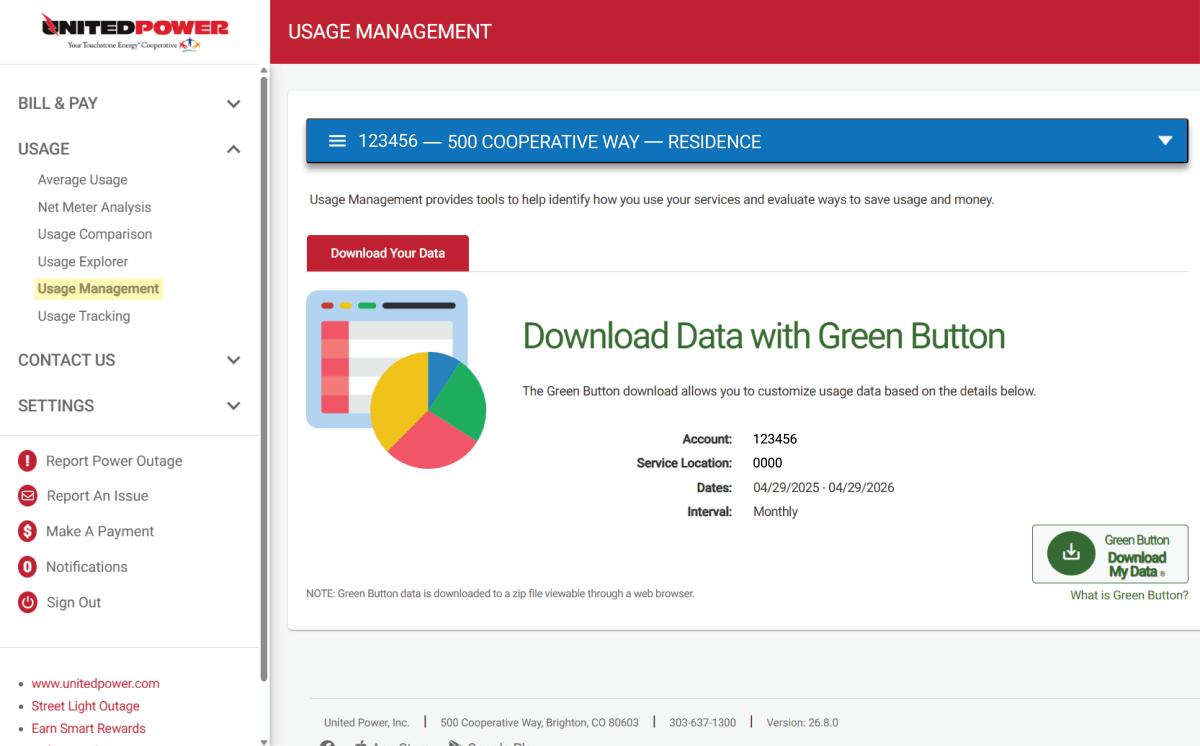Viewport: 1200px width, 746px height.
Task: Click Report An Issue link
Action: 97,496
